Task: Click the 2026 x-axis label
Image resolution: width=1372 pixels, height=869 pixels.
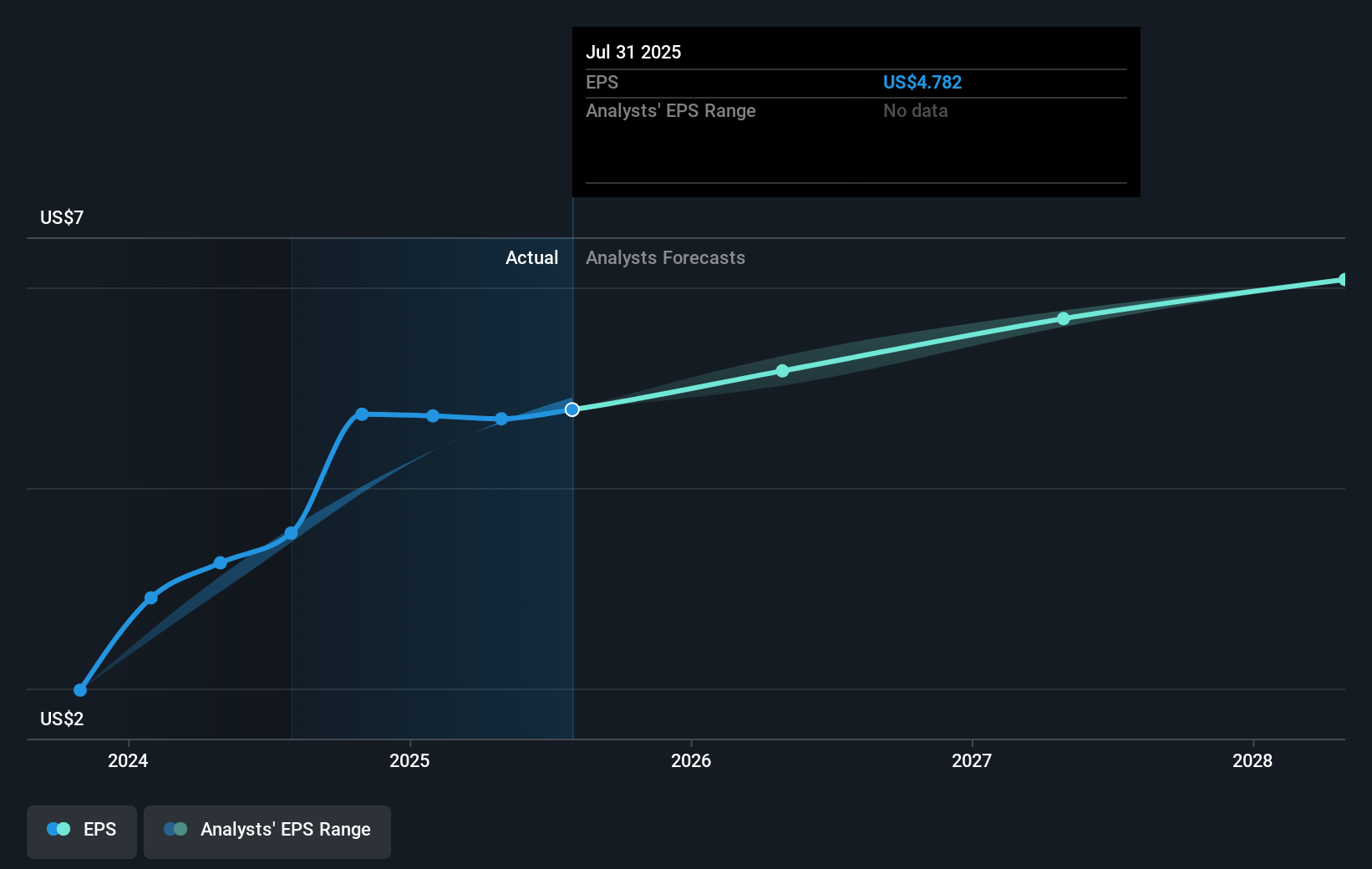Action: [x=691, y=760]
